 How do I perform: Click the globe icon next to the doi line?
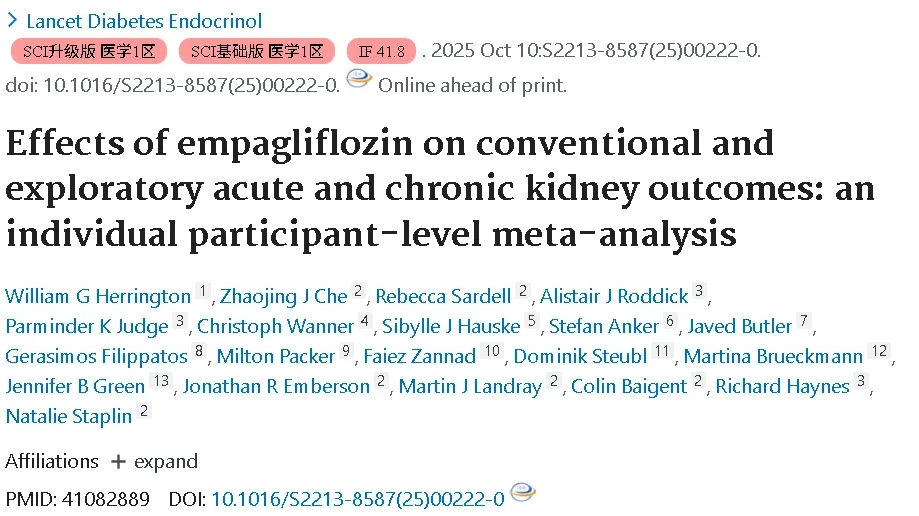coord(359,79)
